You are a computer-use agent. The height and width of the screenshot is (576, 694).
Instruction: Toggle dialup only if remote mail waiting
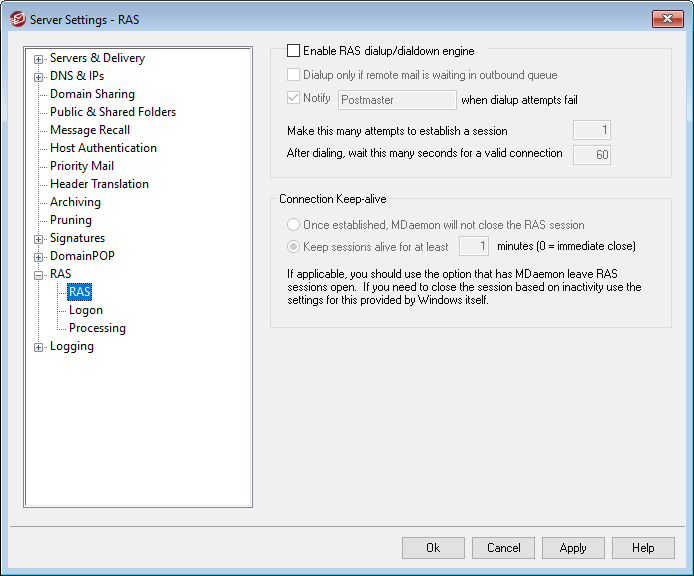click(x=294, y=75)
